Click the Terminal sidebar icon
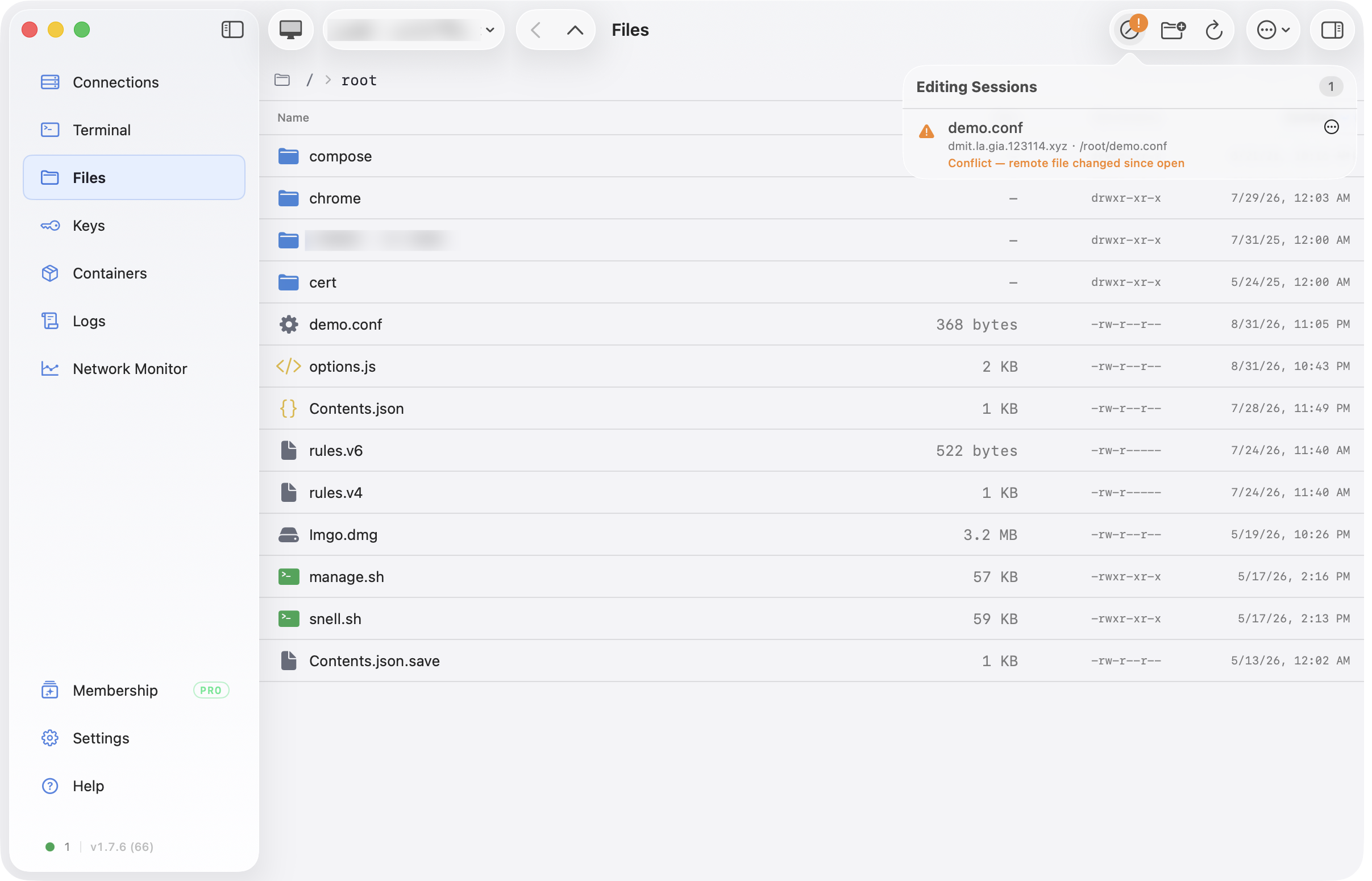 click(x=51, y=130)
